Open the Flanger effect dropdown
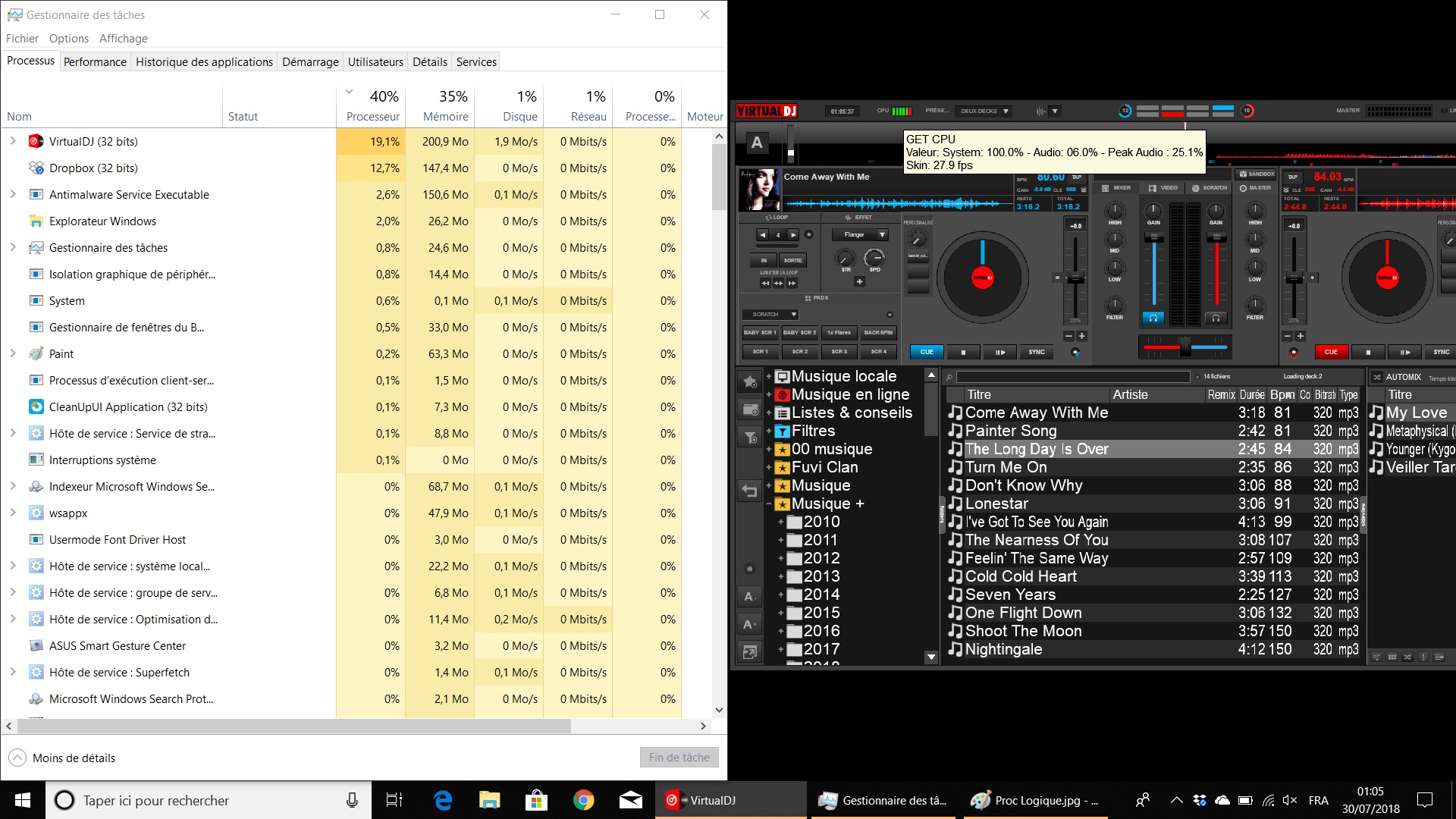This screenshot has width=1456, height=819. coord(883,235)
